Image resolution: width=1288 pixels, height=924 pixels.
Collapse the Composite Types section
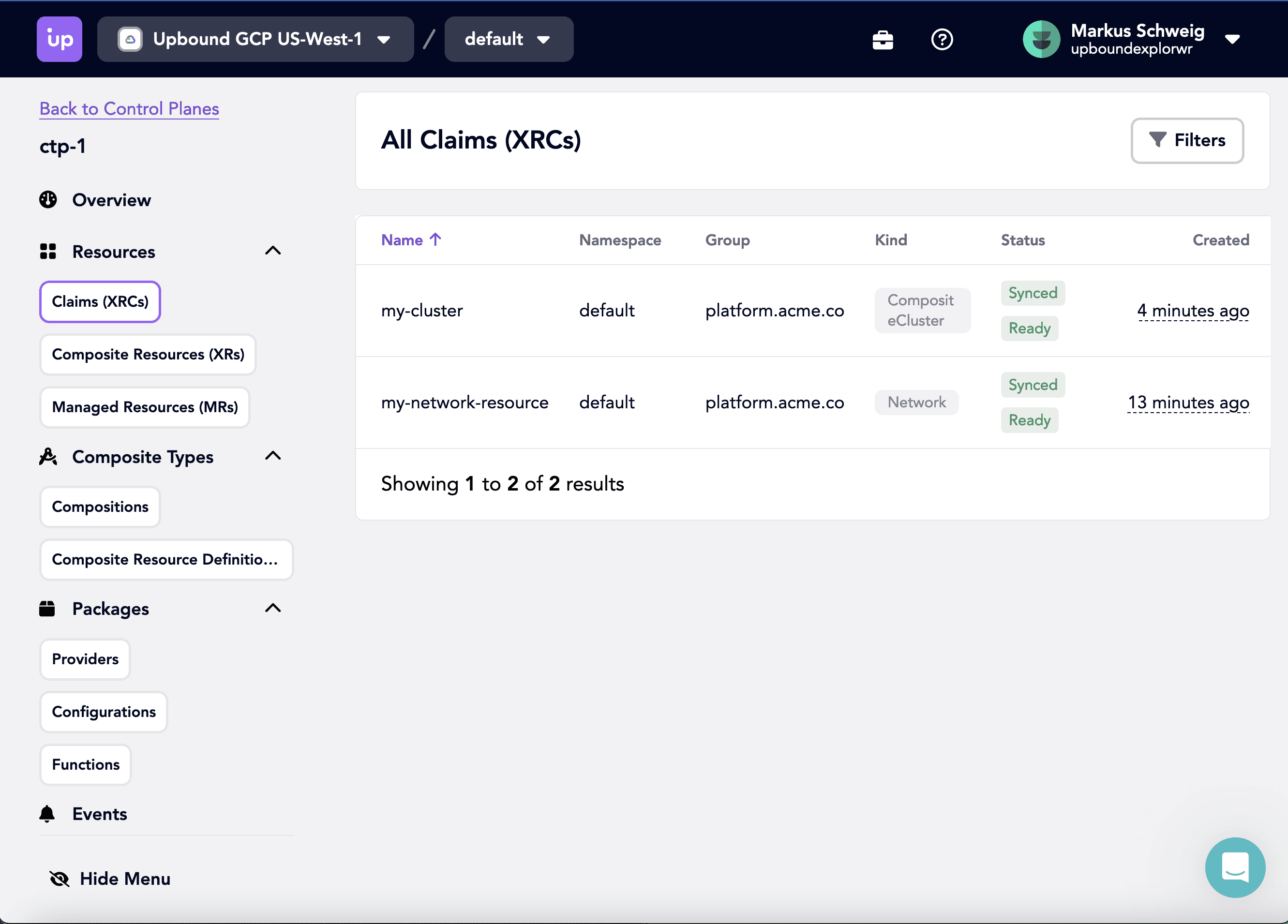point(273,456)
